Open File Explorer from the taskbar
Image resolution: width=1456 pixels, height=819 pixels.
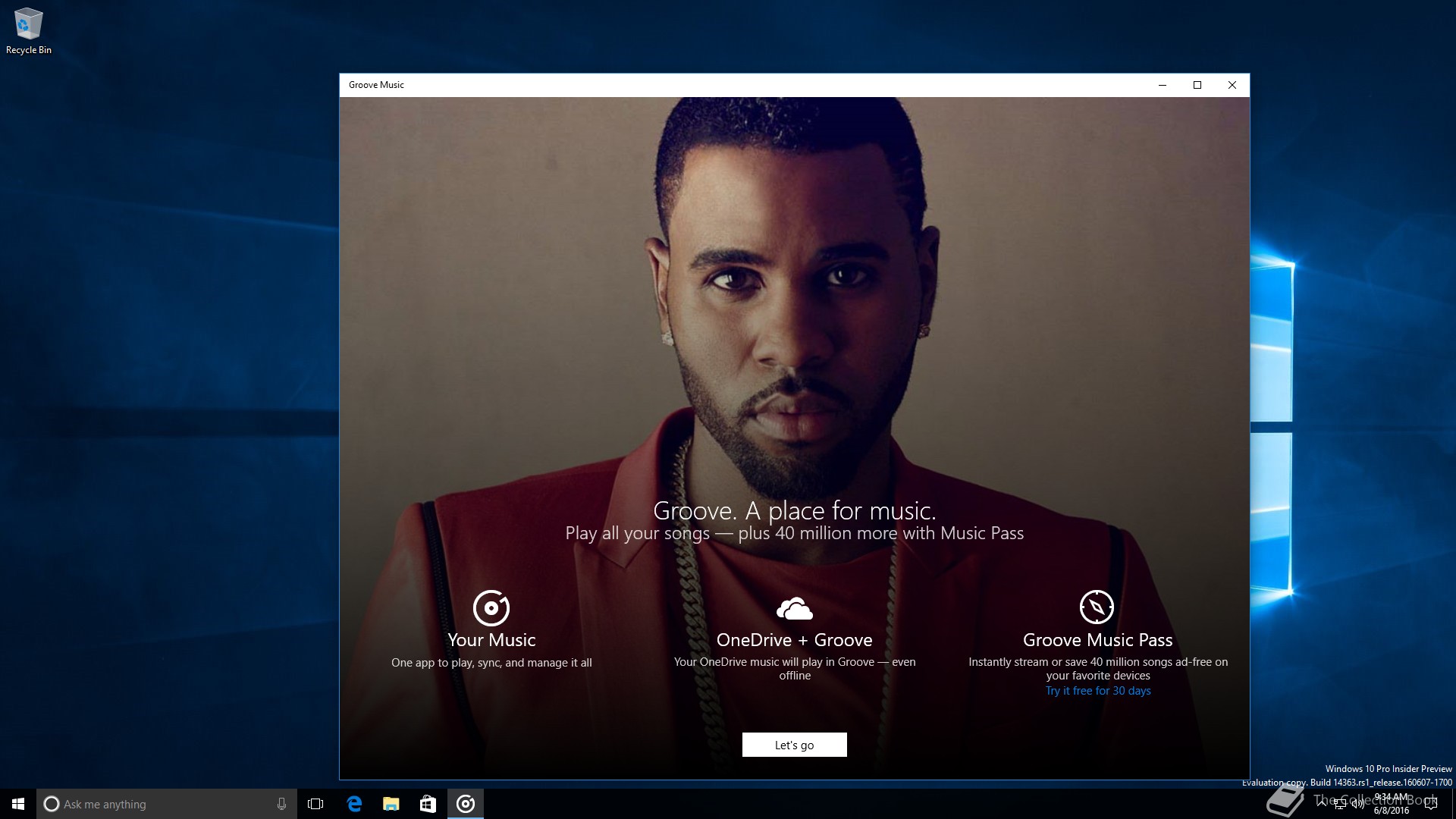click(x=391, y=804)
